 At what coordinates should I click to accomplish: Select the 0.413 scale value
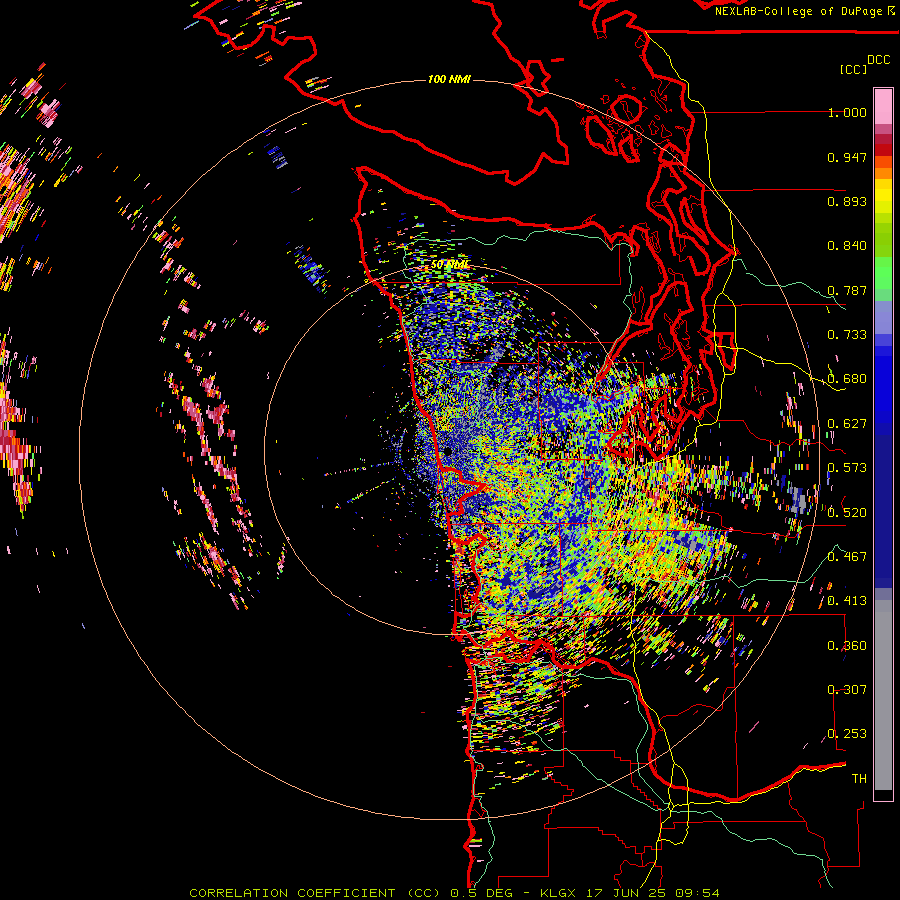click(x=847, y=601)
